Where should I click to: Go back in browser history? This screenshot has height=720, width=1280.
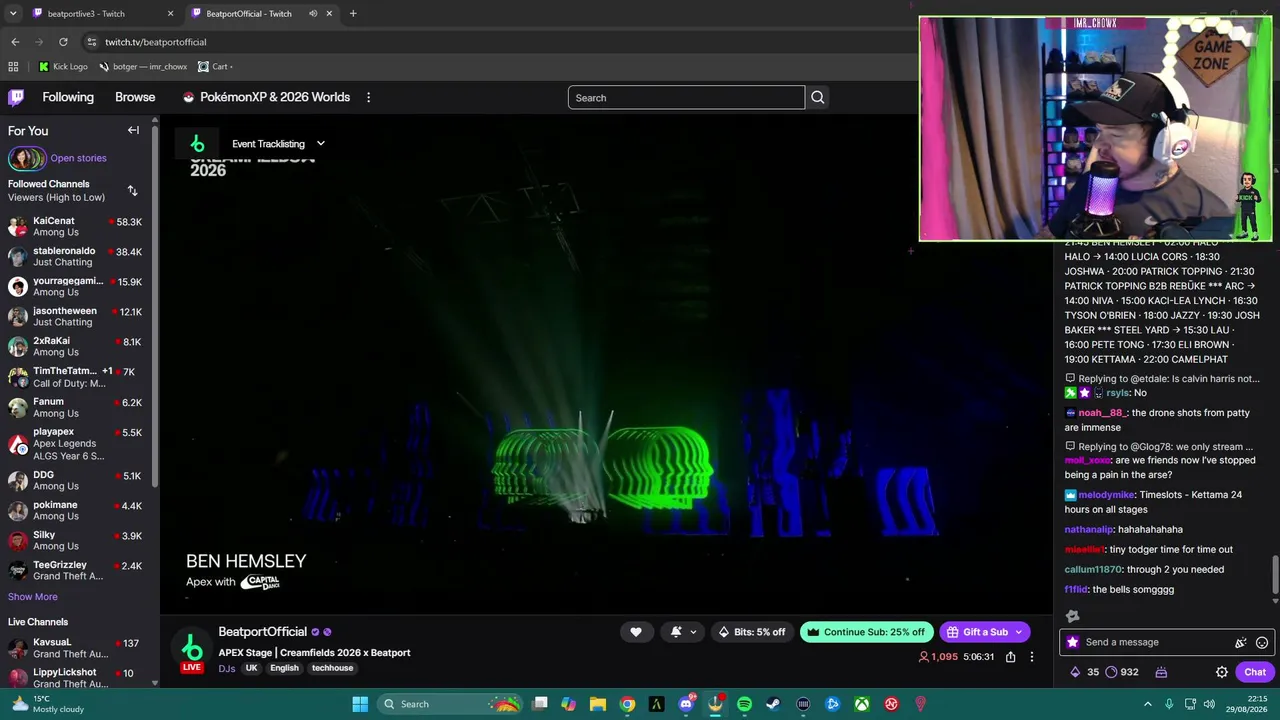pos(15,42)
